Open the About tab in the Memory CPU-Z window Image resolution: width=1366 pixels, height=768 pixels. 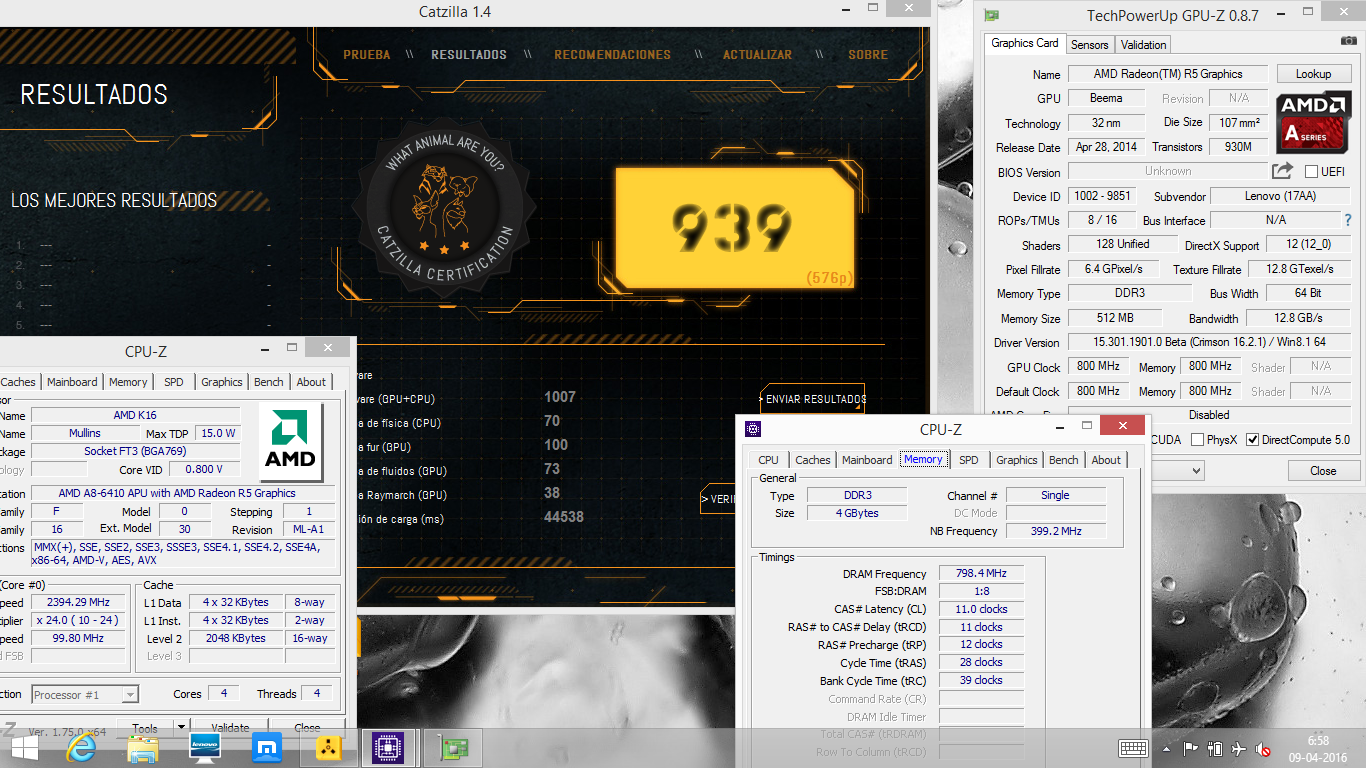click(1106, 460)
